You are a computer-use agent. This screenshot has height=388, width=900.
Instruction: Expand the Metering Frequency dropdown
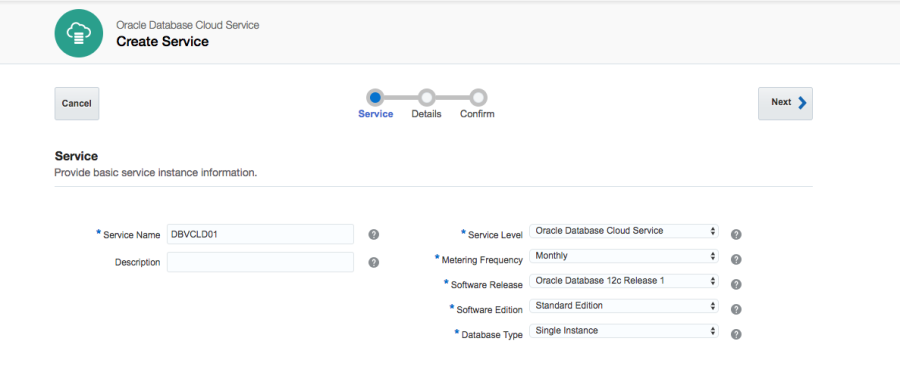(624, 256)
